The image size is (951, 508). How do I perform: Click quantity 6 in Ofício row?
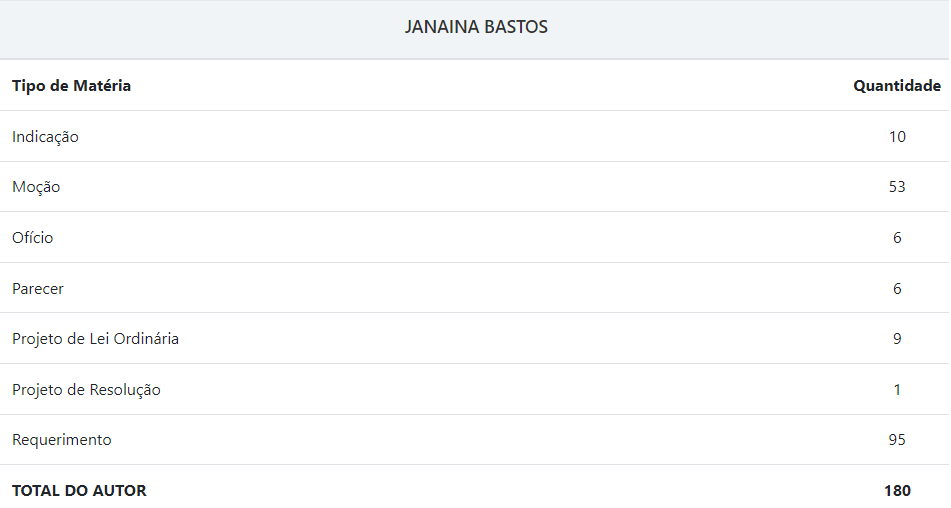tap(896, 238)
